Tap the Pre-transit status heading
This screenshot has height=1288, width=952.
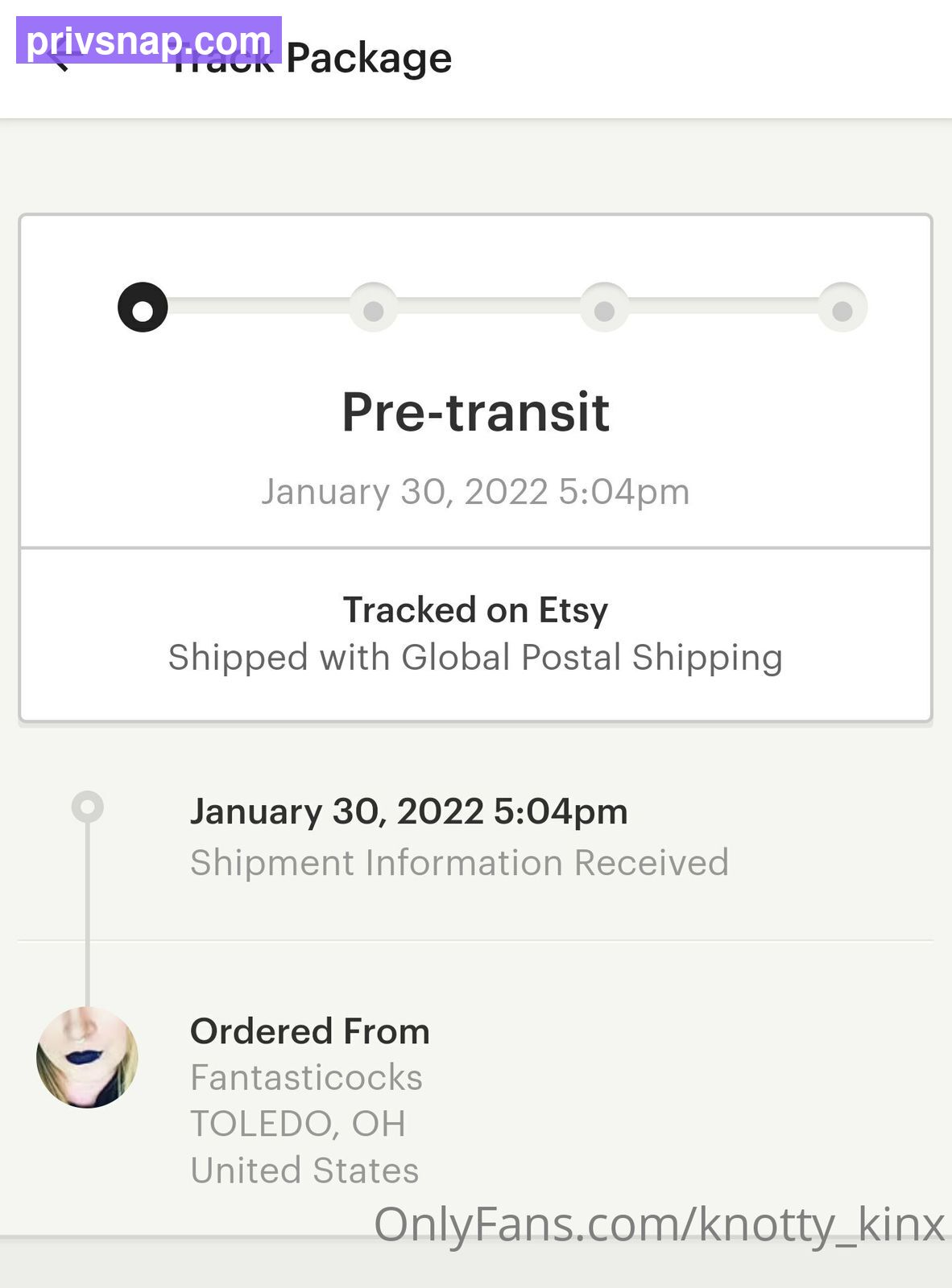pos(475,412)
